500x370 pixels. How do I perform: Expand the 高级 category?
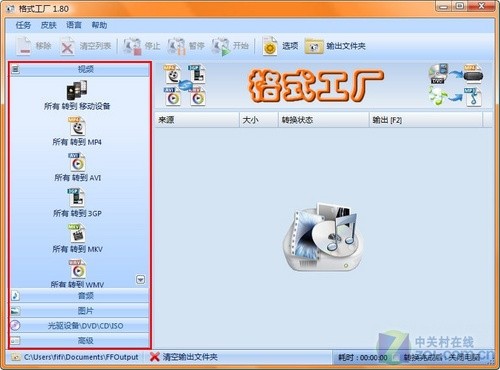tap(80, 341)
